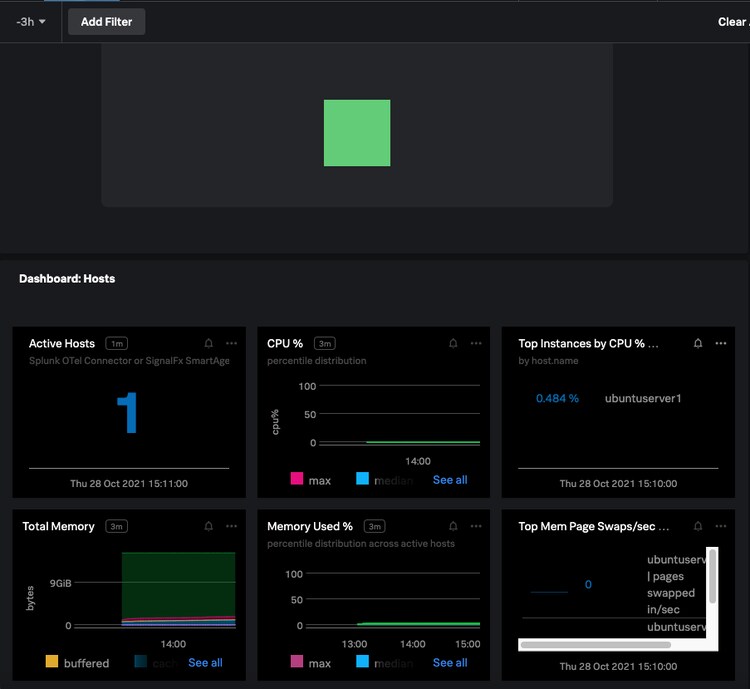Open more actions on Top Mem Page Swaps/sec
750x689 pixels.
coord(721,526)
